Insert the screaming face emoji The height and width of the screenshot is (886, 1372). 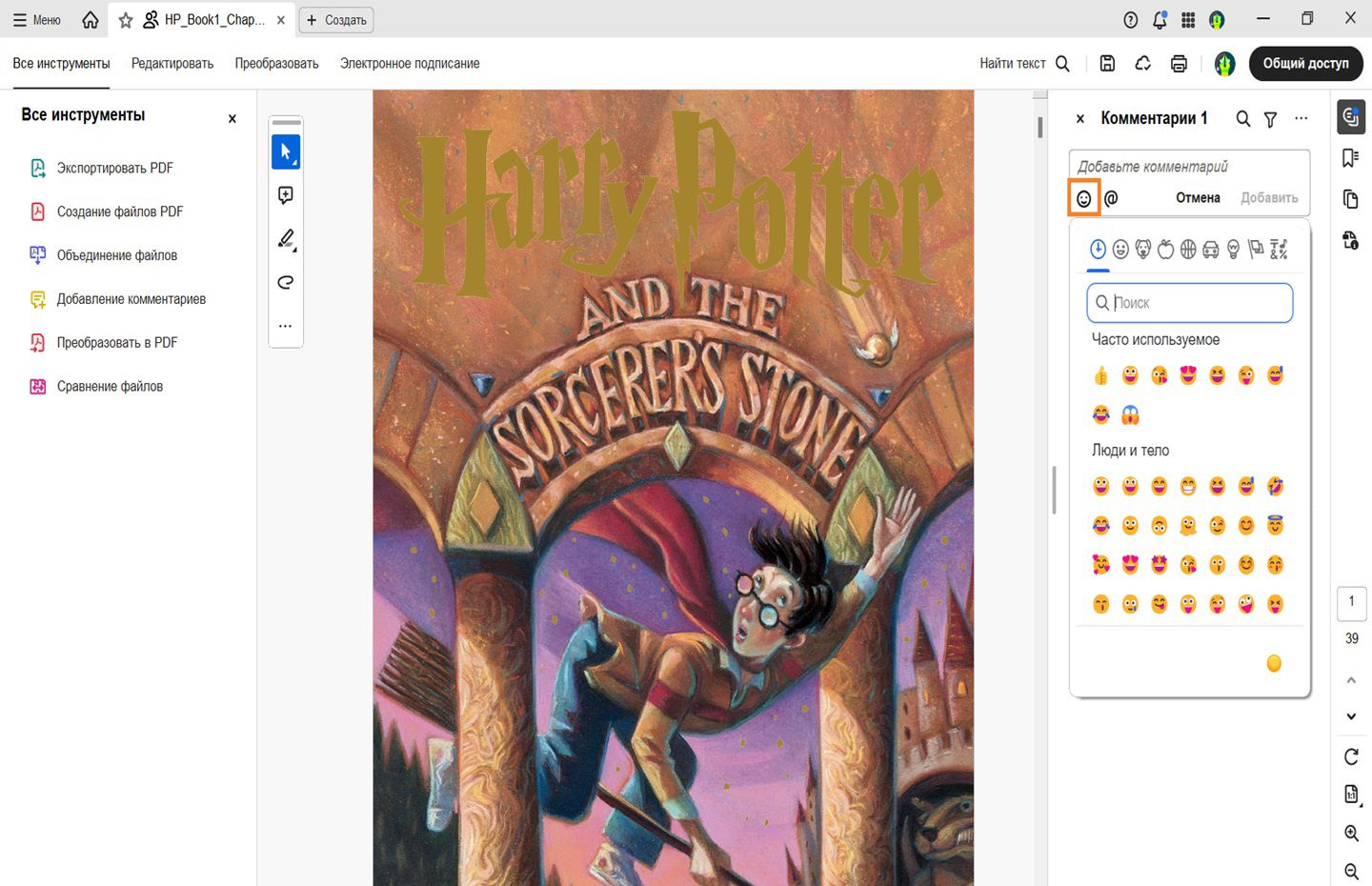1130,415
